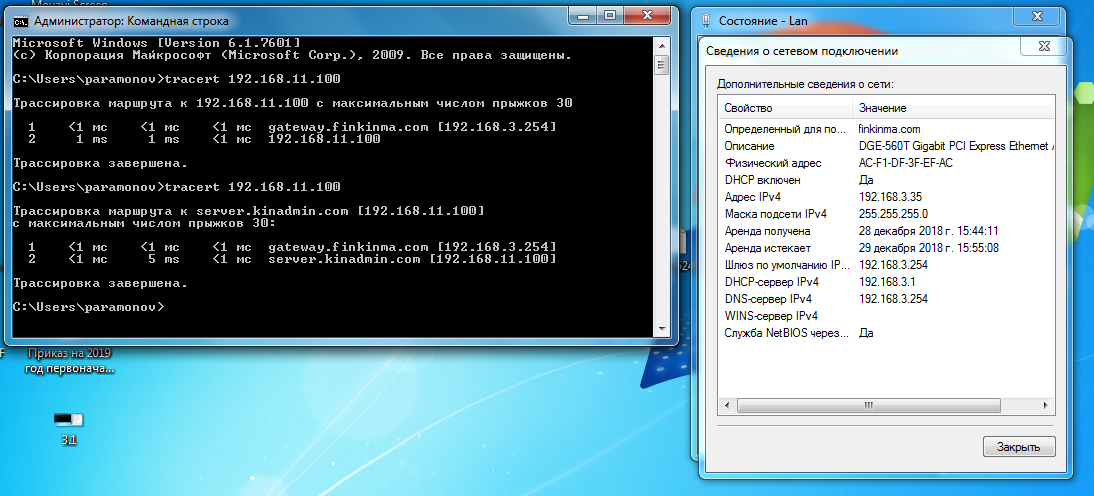
Task: Click the Значение column header
Action: click(x=953, y=108)
